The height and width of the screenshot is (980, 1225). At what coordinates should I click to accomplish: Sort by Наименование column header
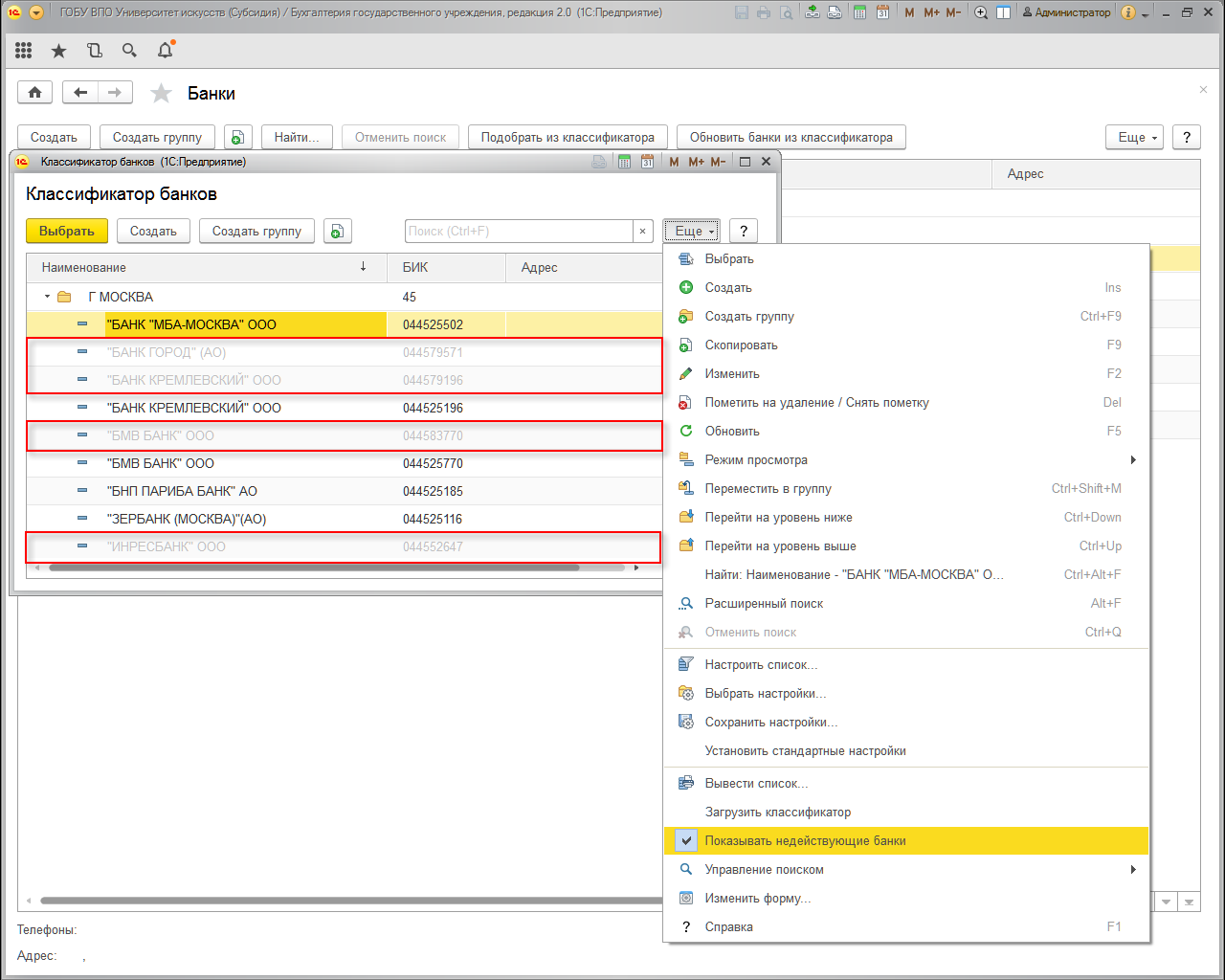point(207,267)
